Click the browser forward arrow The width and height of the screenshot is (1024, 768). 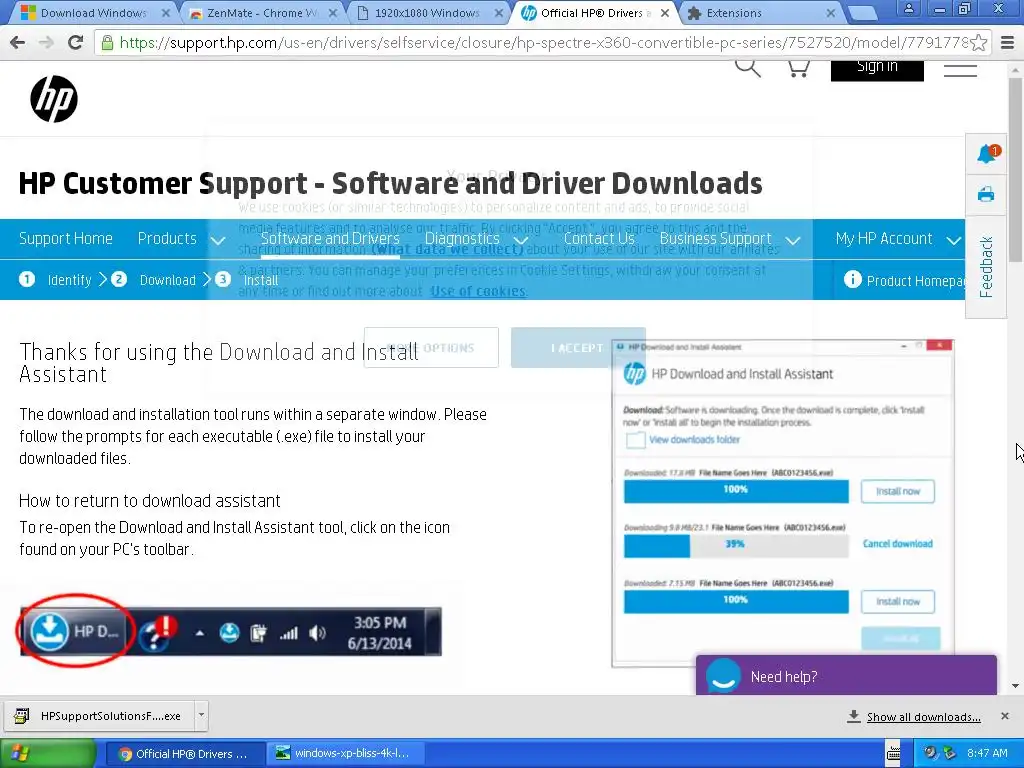pyautogui.click(x=46, y=43)
